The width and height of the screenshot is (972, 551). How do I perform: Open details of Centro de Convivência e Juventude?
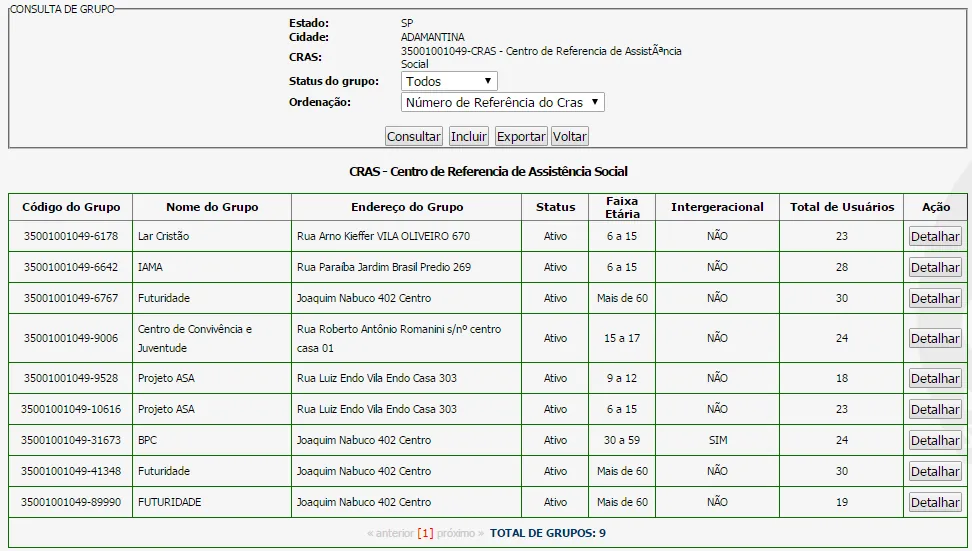935,338
